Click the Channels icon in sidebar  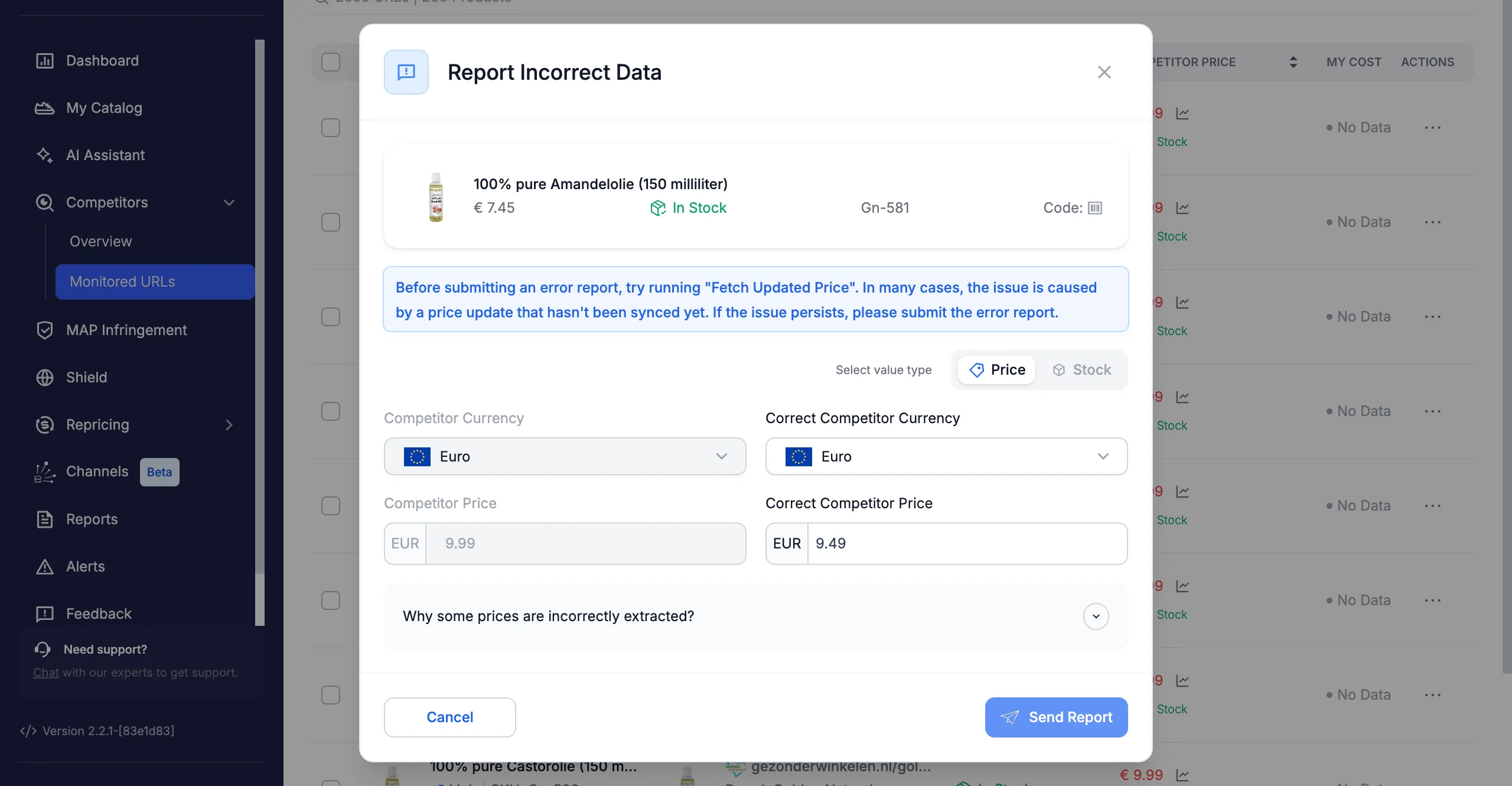pyautogui.click(x=45, y=472)
